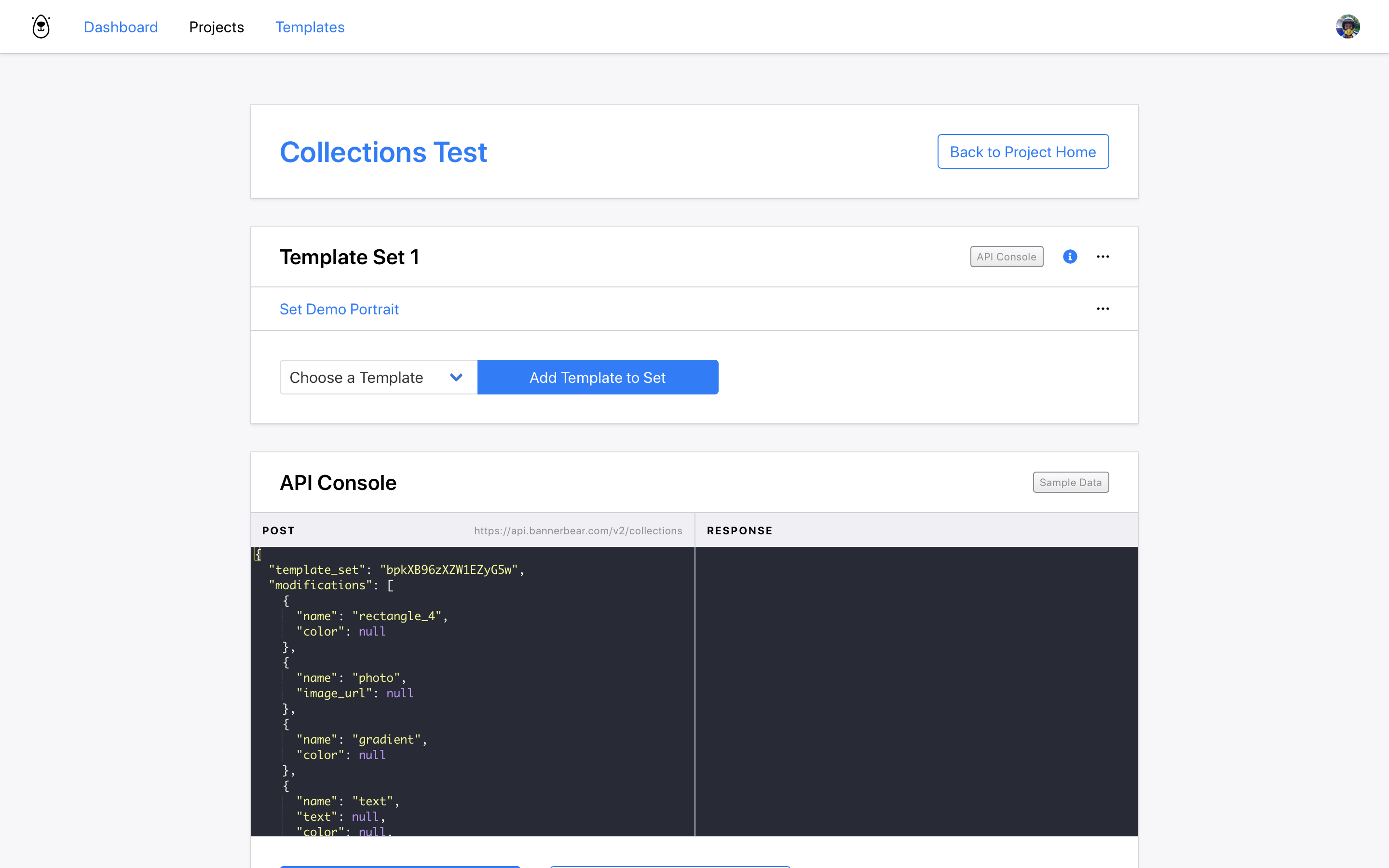Click the "text": null line in the editor
Screen dimensions: 1389x868
(x=340, y=817)
